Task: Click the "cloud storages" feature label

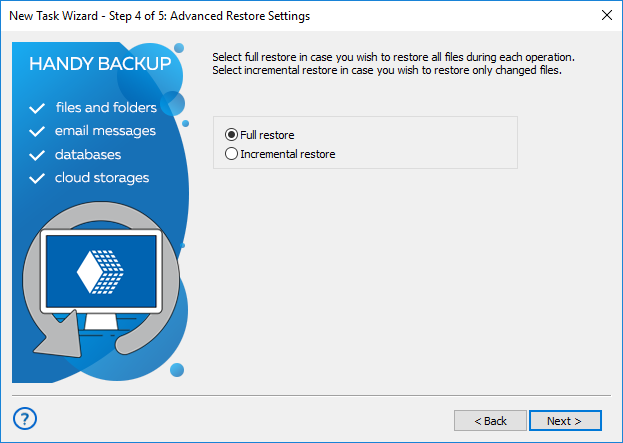Action: (102, 178)
